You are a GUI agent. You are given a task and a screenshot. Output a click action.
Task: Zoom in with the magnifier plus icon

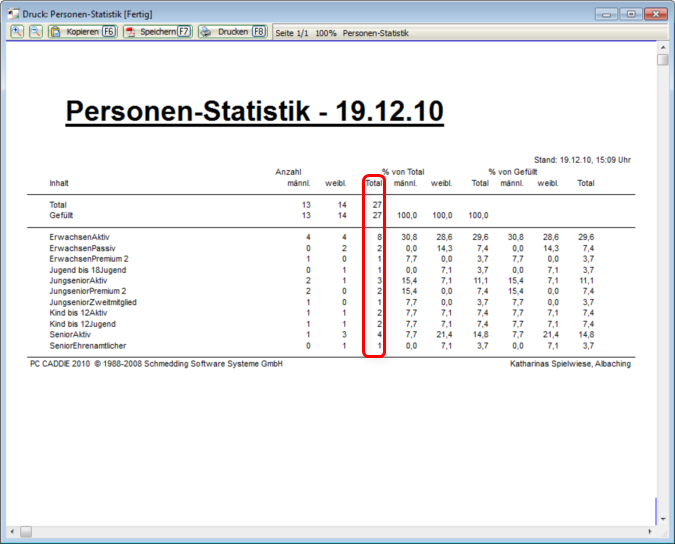(17, 31)
